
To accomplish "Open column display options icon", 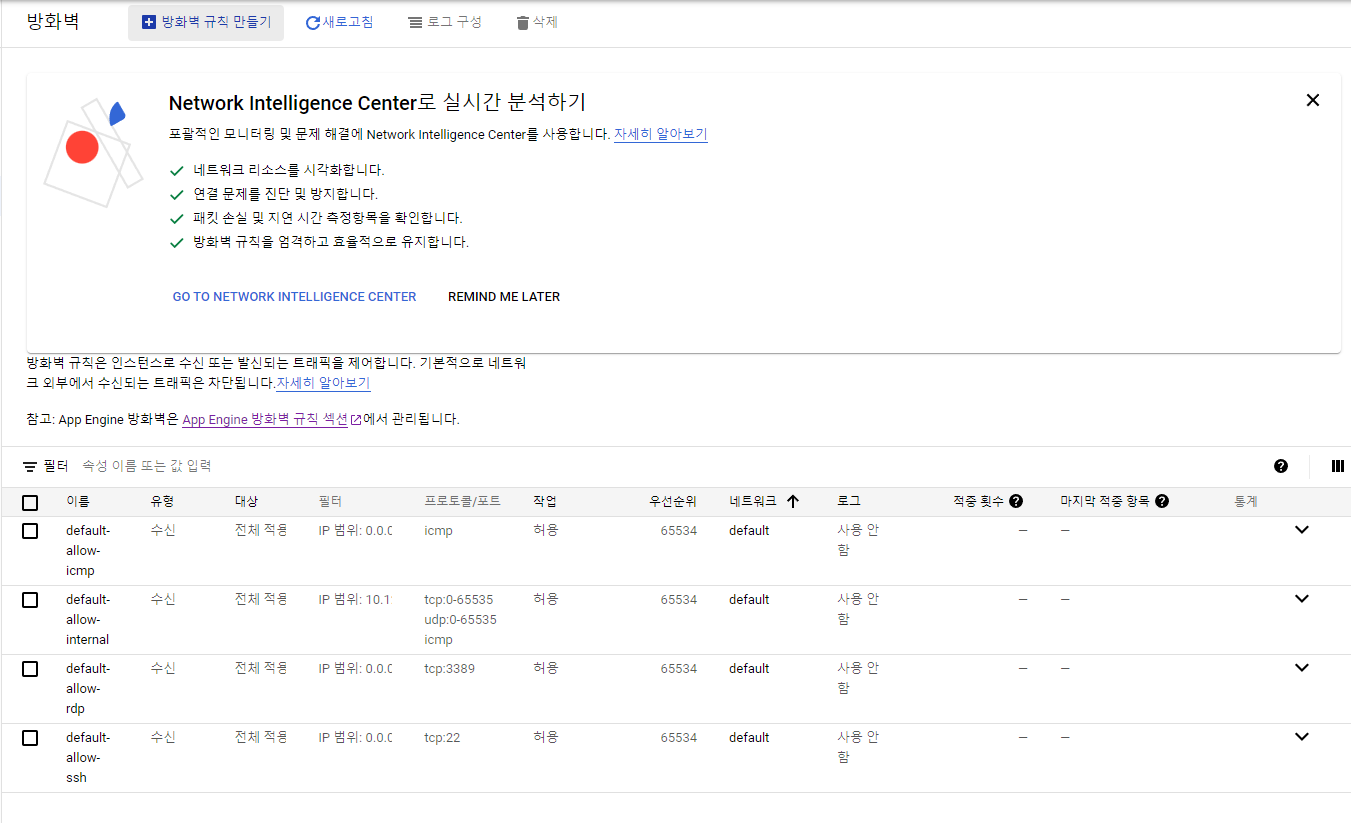I will tap(1338, 466).
